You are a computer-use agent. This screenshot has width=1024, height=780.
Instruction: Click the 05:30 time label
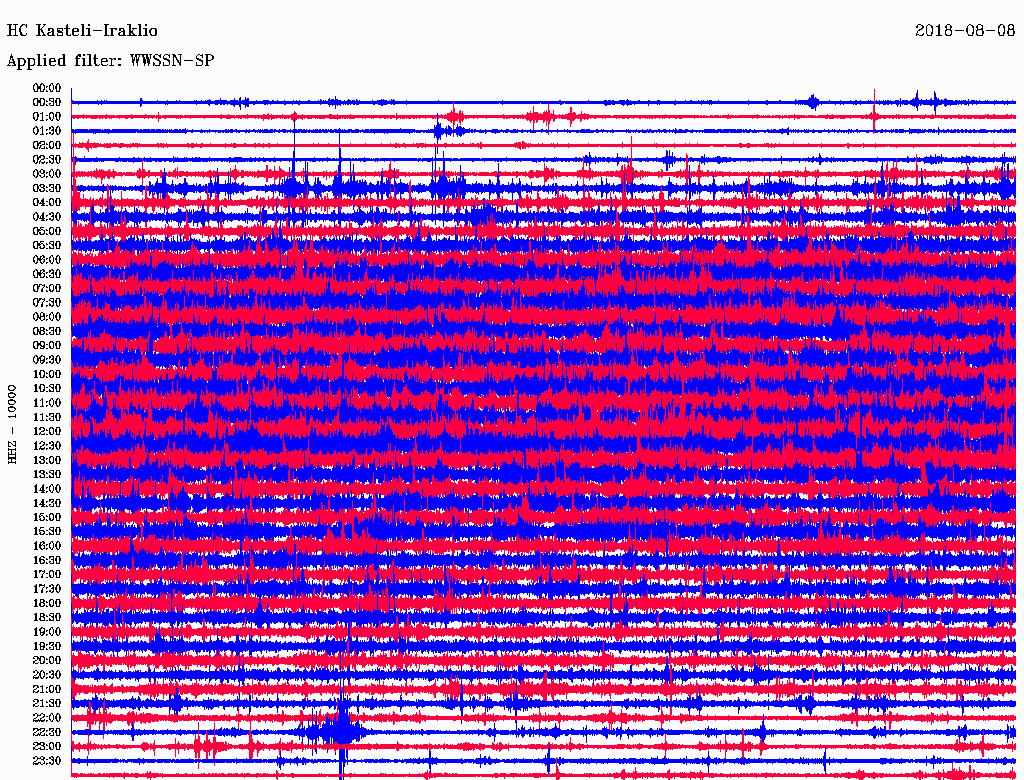(47, 246)
